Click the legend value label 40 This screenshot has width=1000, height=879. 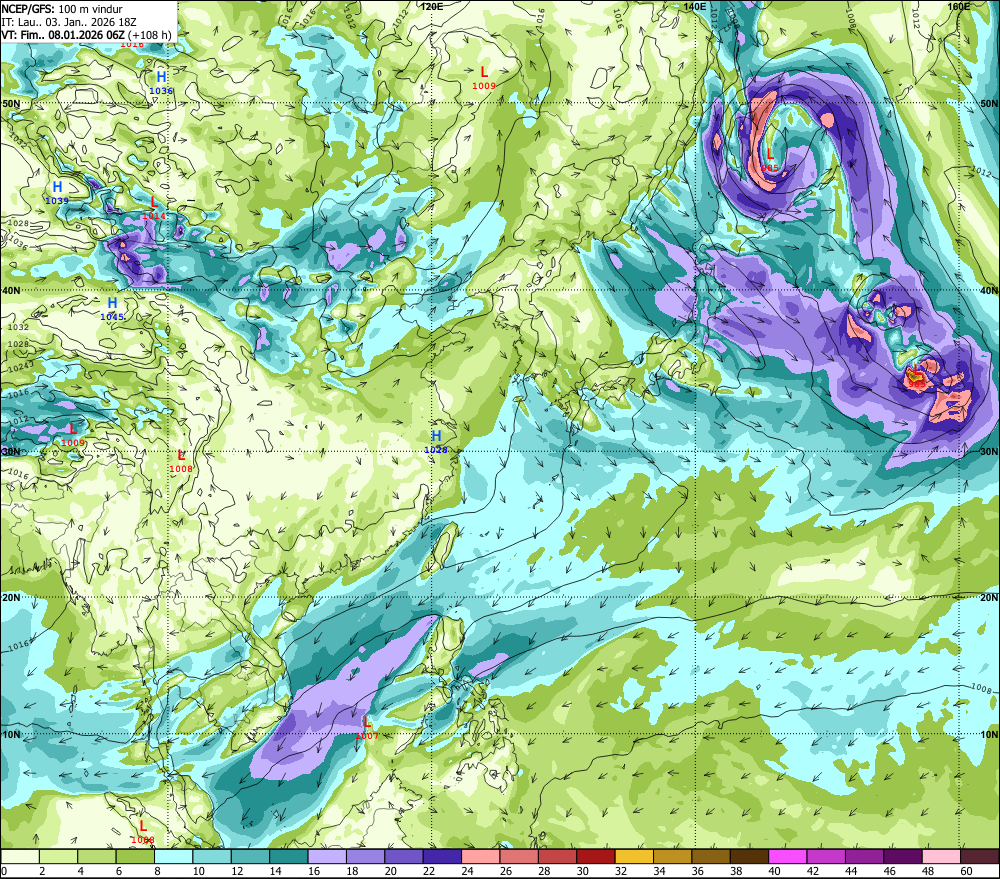[x=775, y=871]
